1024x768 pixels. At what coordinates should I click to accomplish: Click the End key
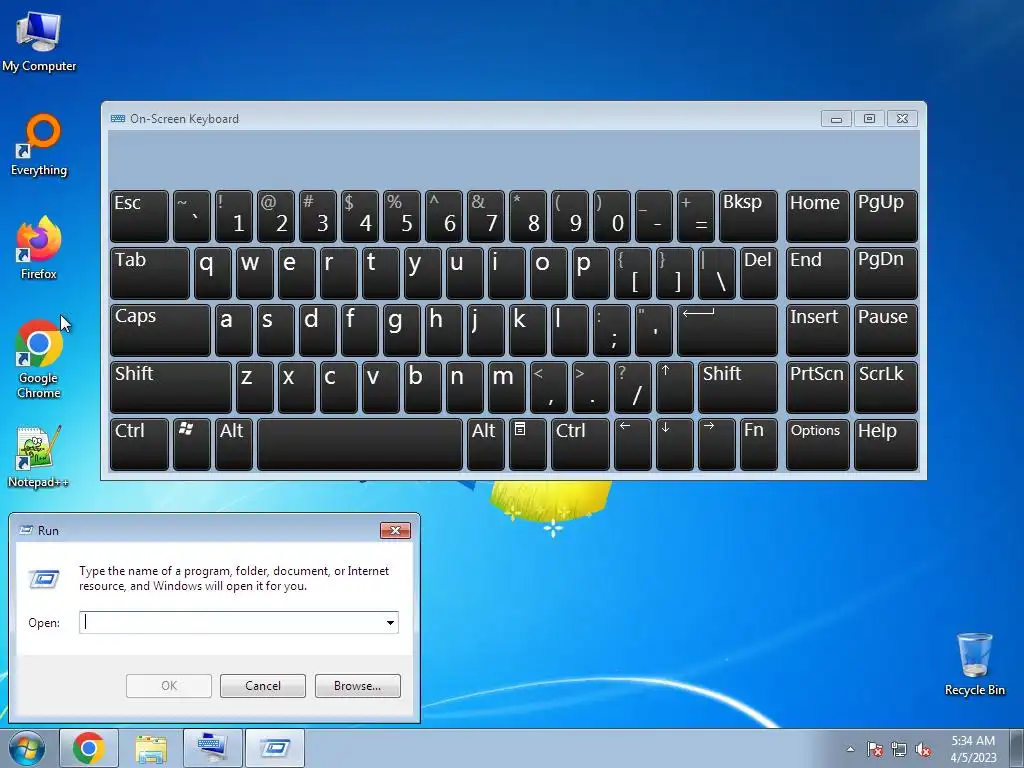point(818,273)
